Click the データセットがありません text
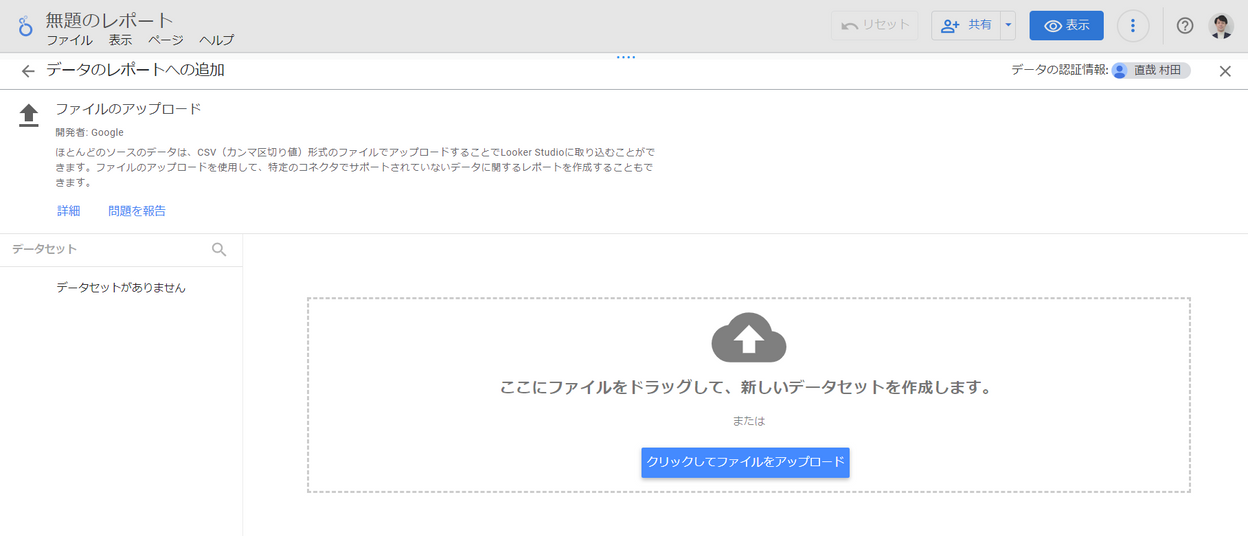1248x536 pixels. [121, 288]
